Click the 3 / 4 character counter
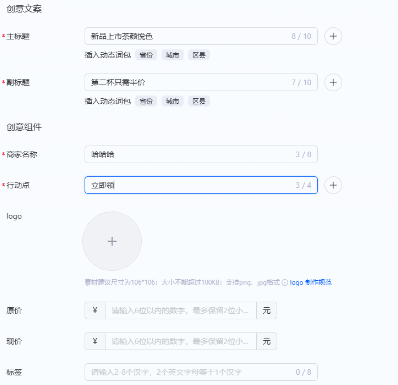The width and height of the screenshot is (398, 385). [x=303, y=185]
